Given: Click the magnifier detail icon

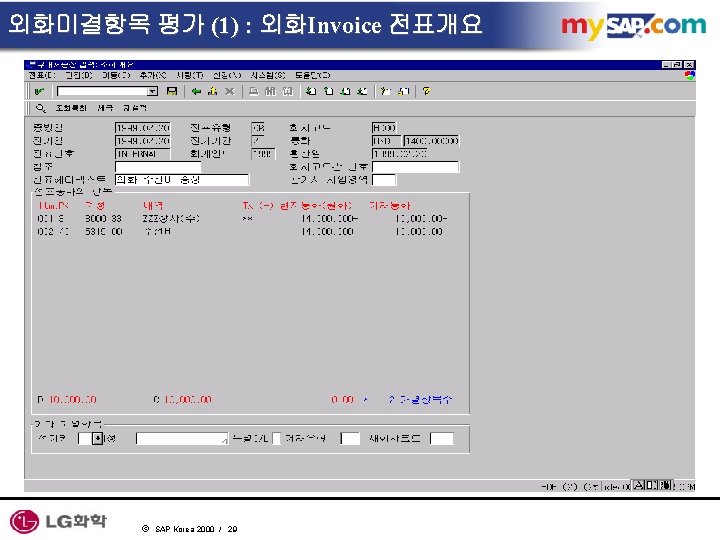Looking at the screenshot, I should (x=41, y=108).
